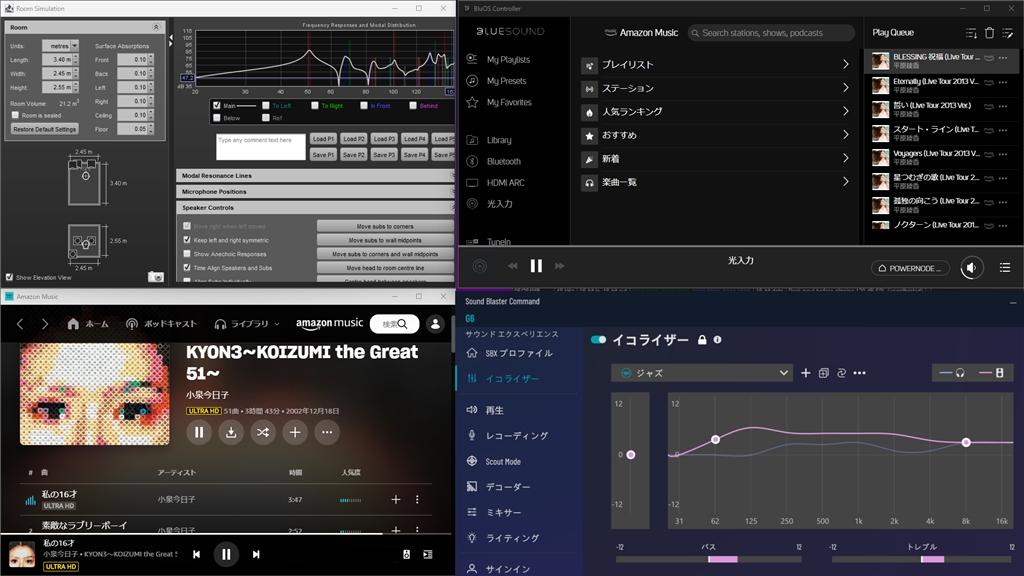Add new equalizer preset with plus icon
This screenshot has height=576, width=1024.
tap(806, 373)
